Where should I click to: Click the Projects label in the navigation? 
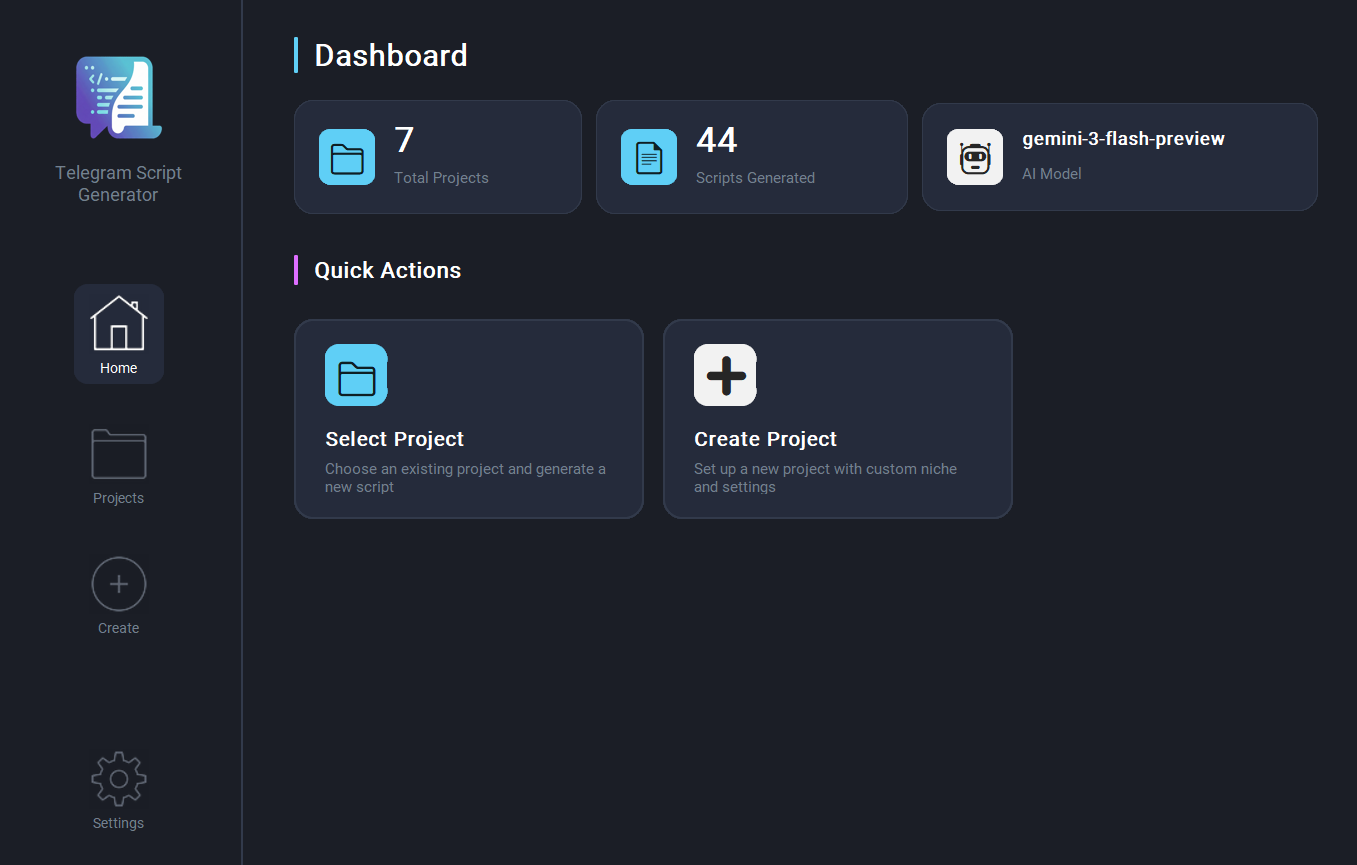pyautogui.click(x=118, y=497)
